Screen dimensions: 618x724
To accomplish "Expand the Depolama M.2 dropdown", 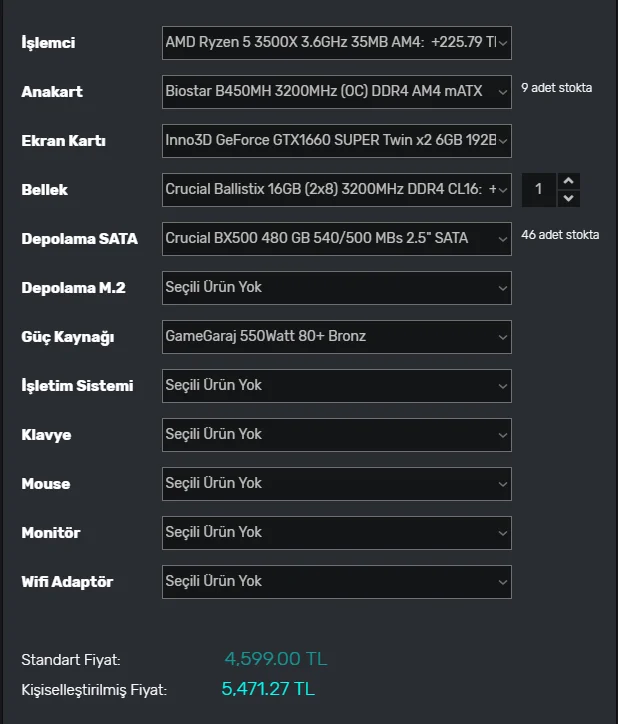I will 336,287.
